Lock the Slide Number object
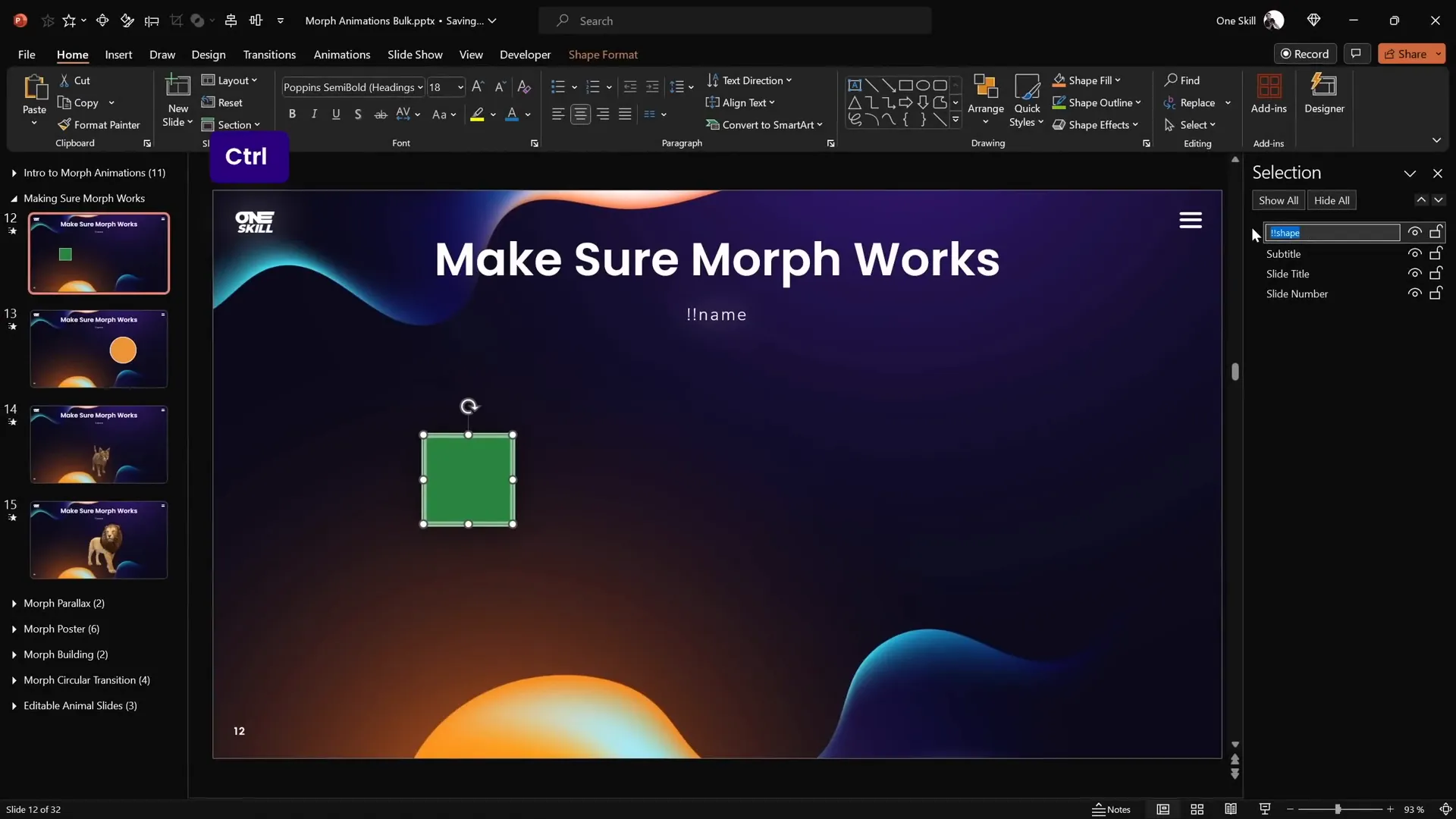 [1436, 293]
